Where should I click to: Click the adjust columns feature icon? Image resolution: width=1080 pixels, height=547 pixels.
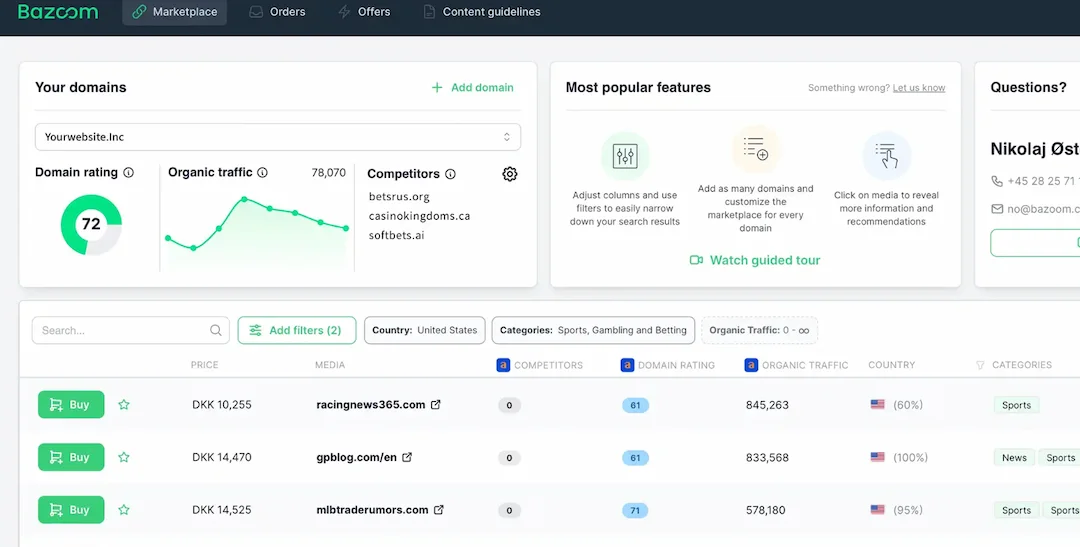pos(625,156)
